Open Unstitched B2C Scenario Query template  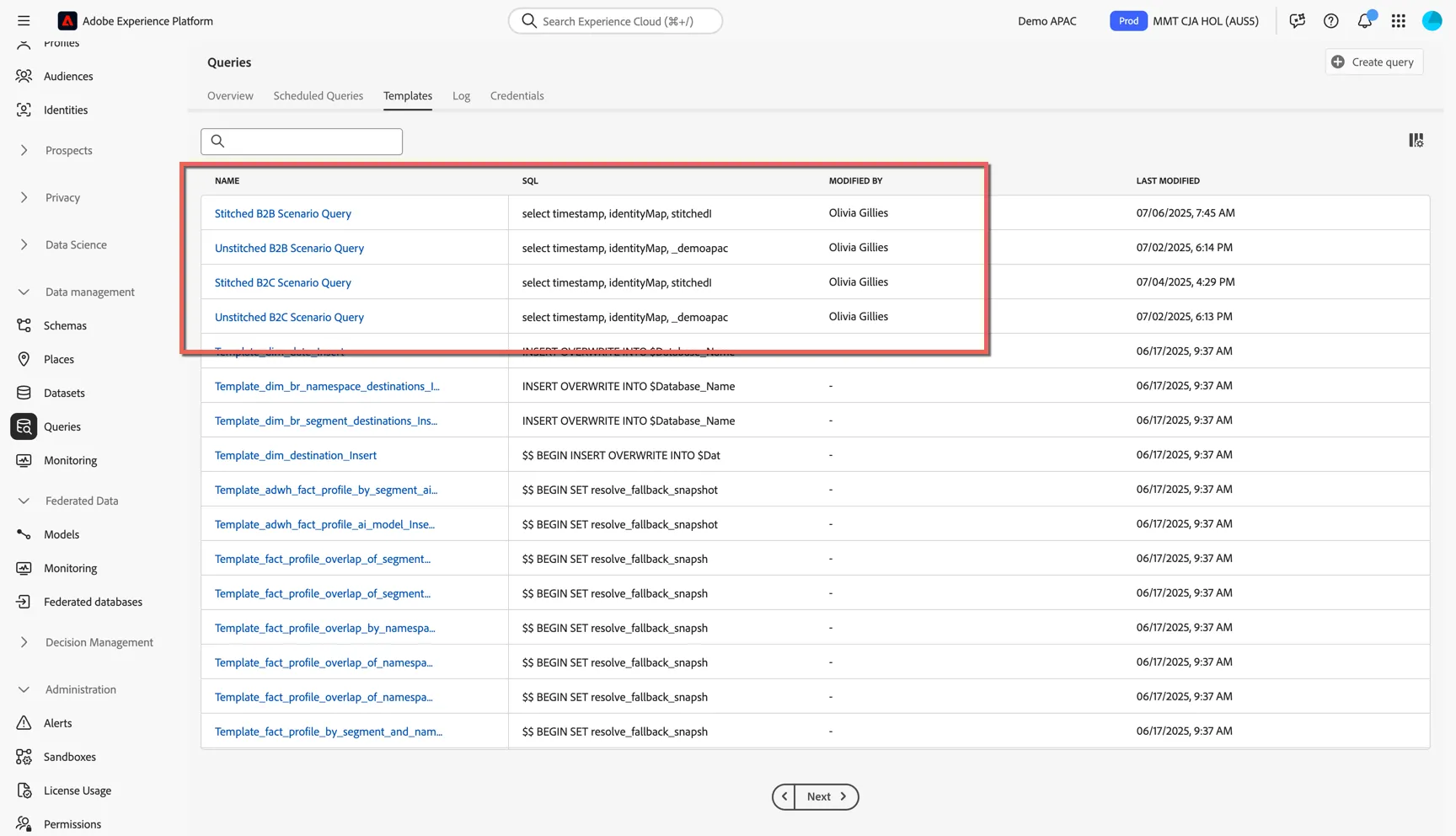click(289, 317)
